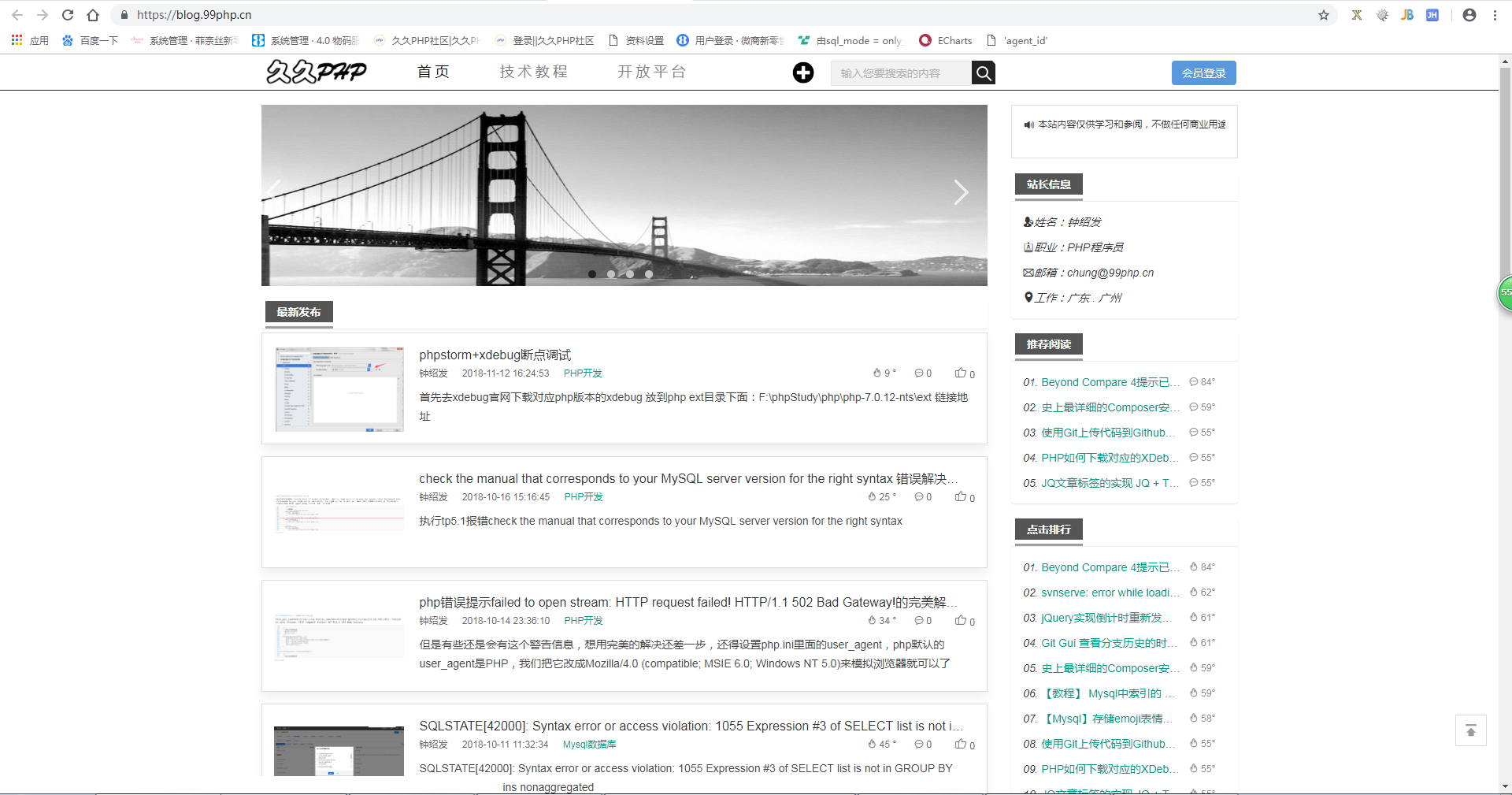Select the first carousel dot indicator
This screenshot has height=795, width=1512.
pos(592,274)
